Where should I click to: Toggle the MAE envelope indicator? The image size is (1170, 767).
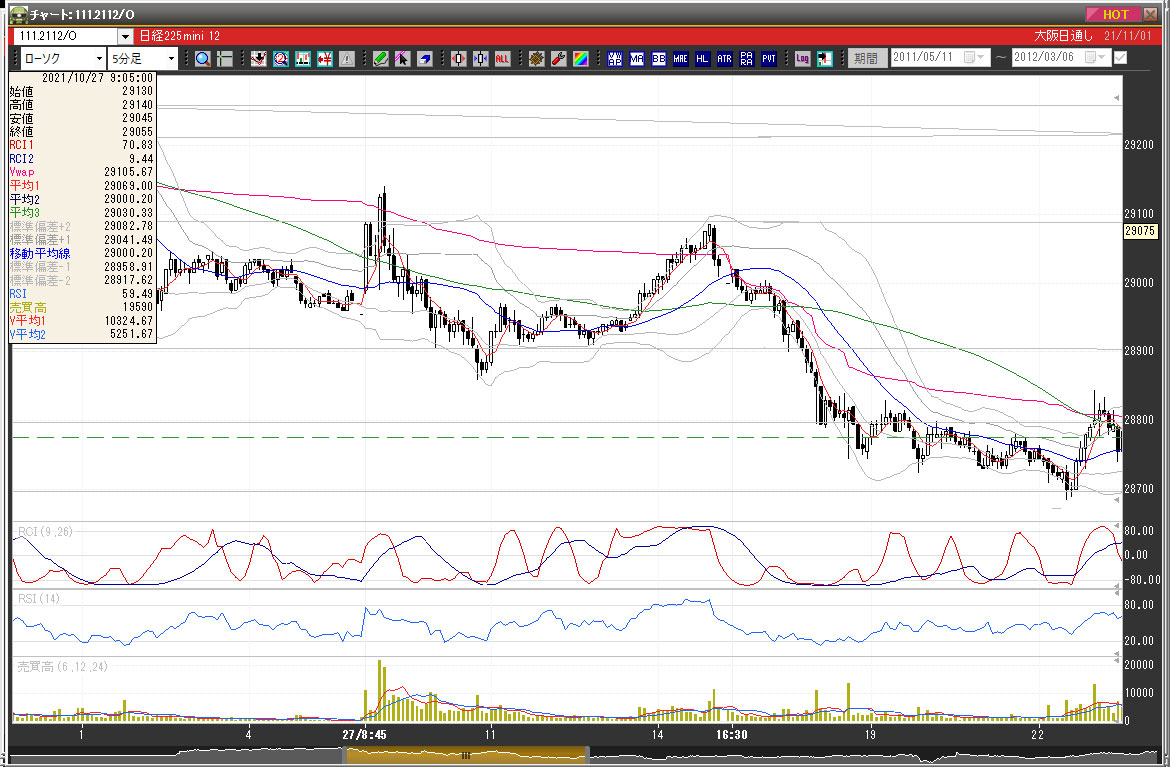[x=681, y=58]
